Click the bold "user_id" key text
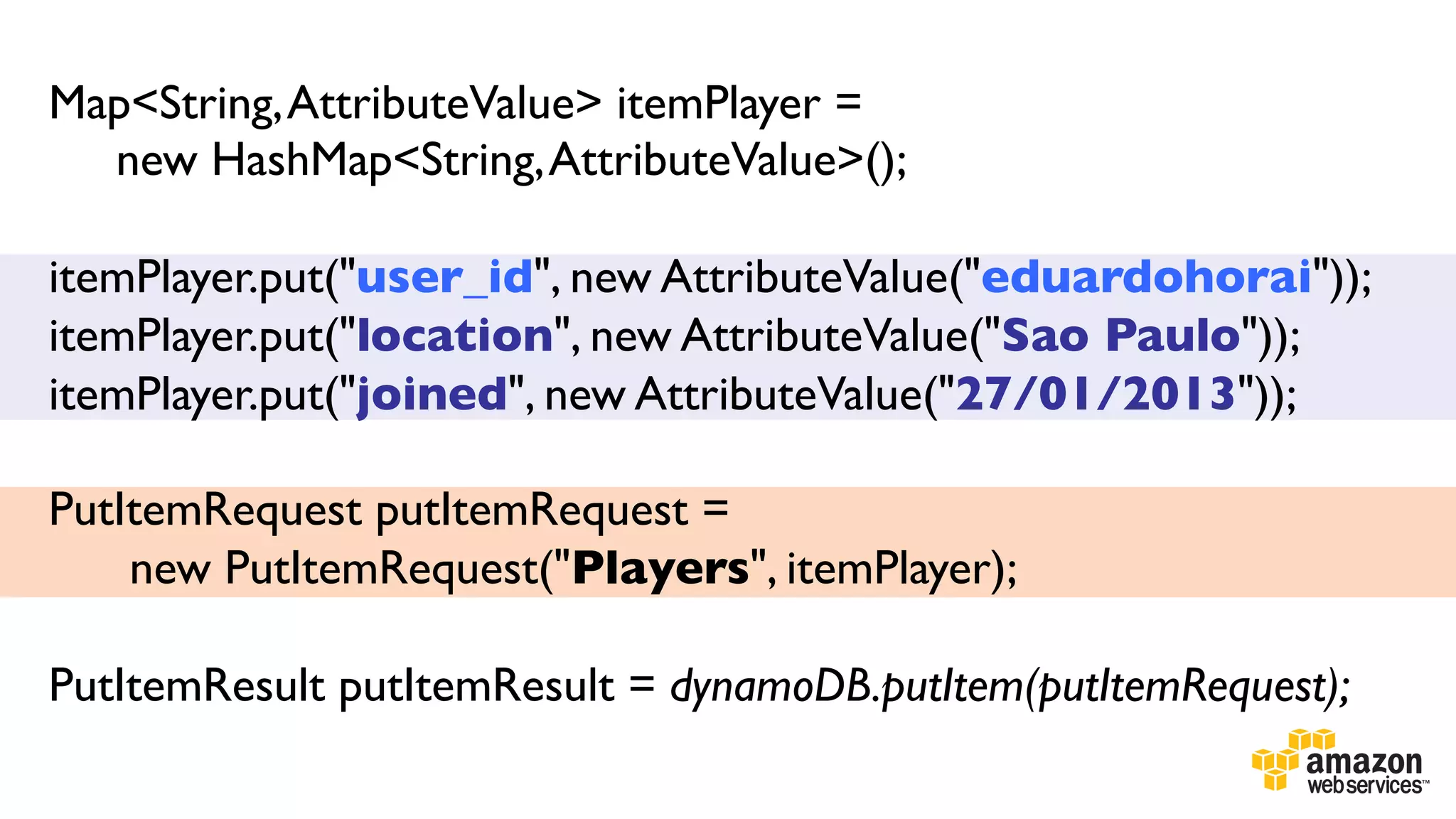This screenshot has height=819, width=1456. point(444,277)
